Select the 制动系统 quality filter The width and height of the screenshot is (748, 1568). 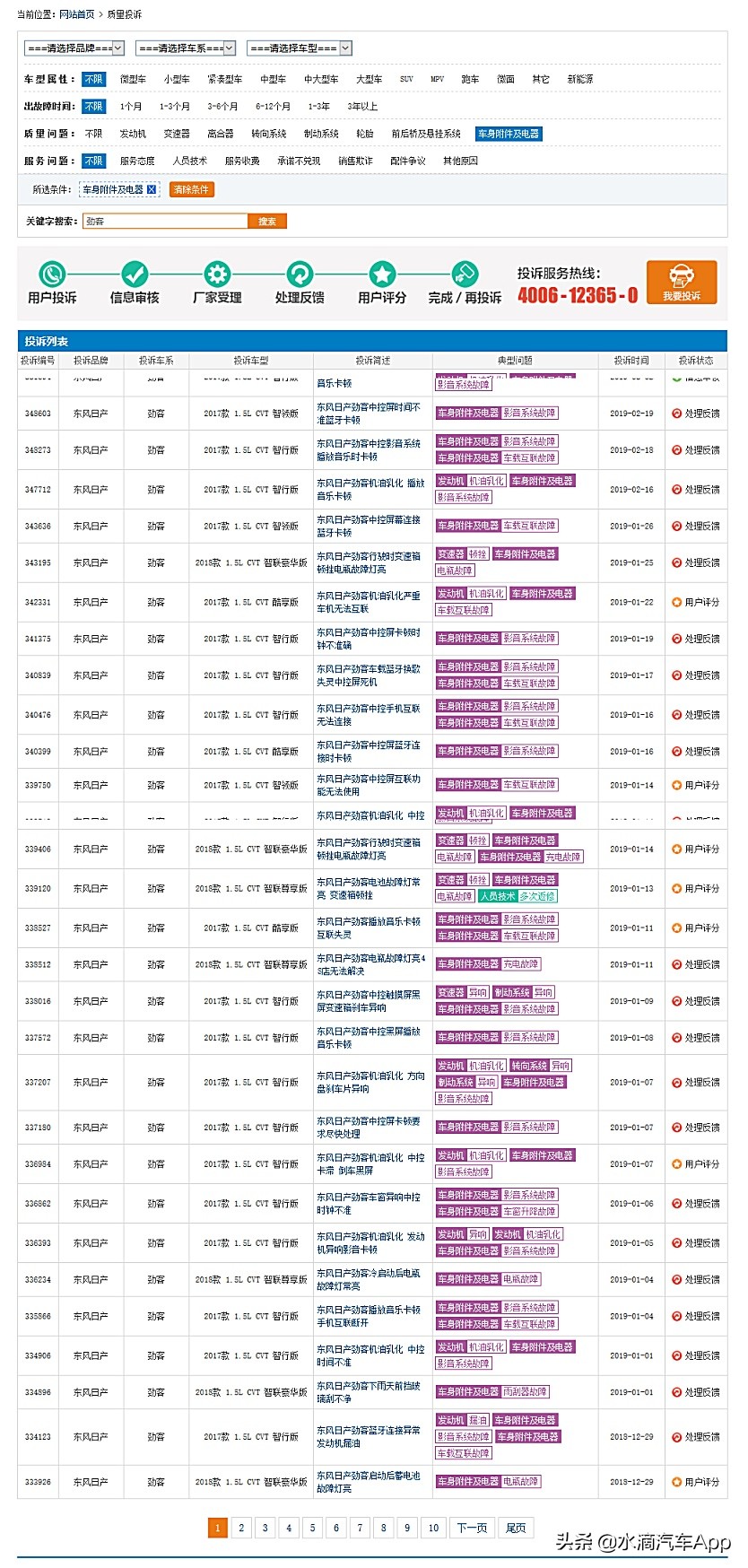[x=321, y=134]
